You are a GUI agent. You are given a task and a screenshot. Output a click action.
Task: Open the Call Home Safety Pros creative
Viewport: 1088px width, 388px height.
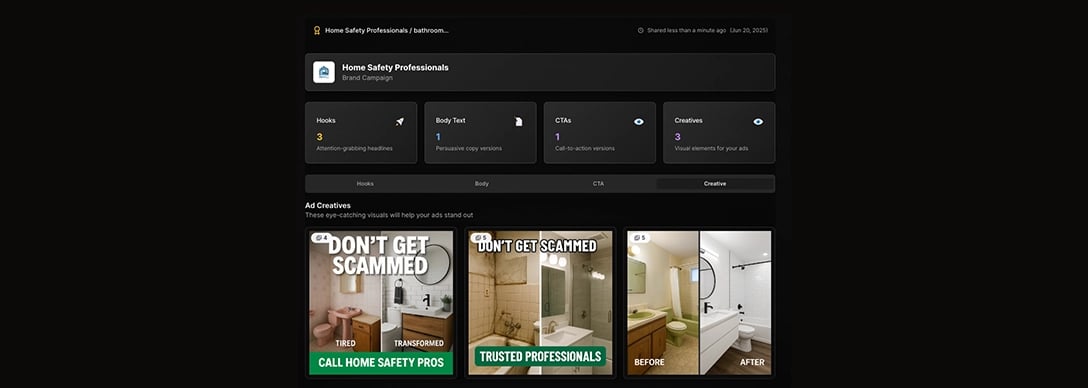click(x=381, y=303)
